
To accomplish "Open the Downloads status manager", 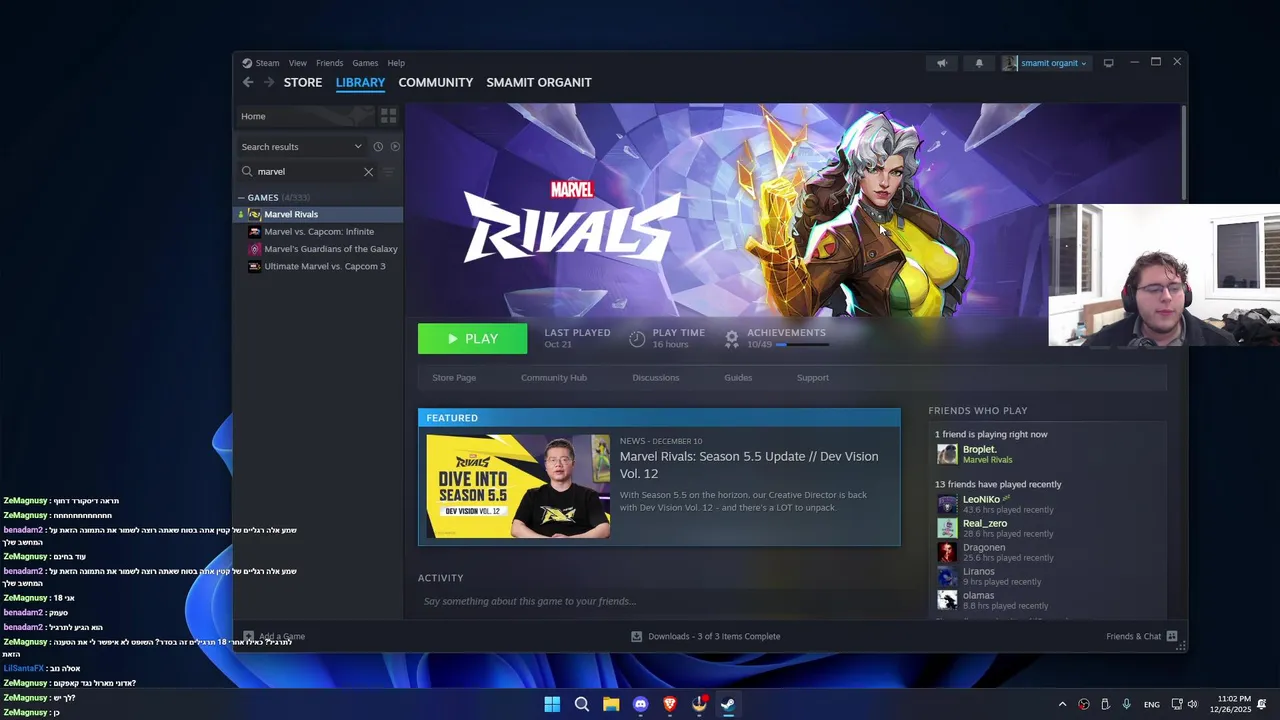I will click(706, 636).
